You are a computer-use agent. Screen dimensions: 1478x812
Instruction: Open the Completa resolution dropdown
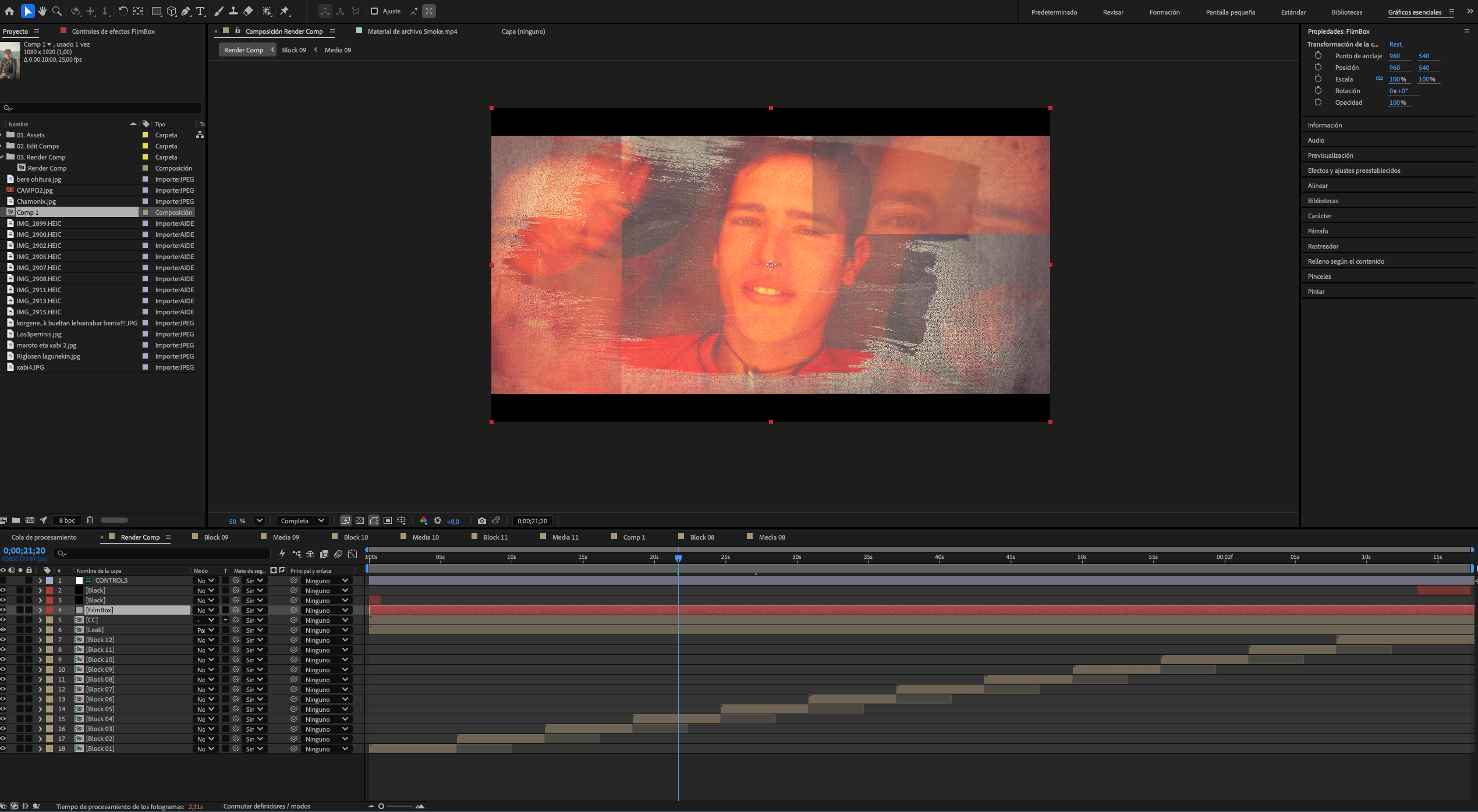303,521
